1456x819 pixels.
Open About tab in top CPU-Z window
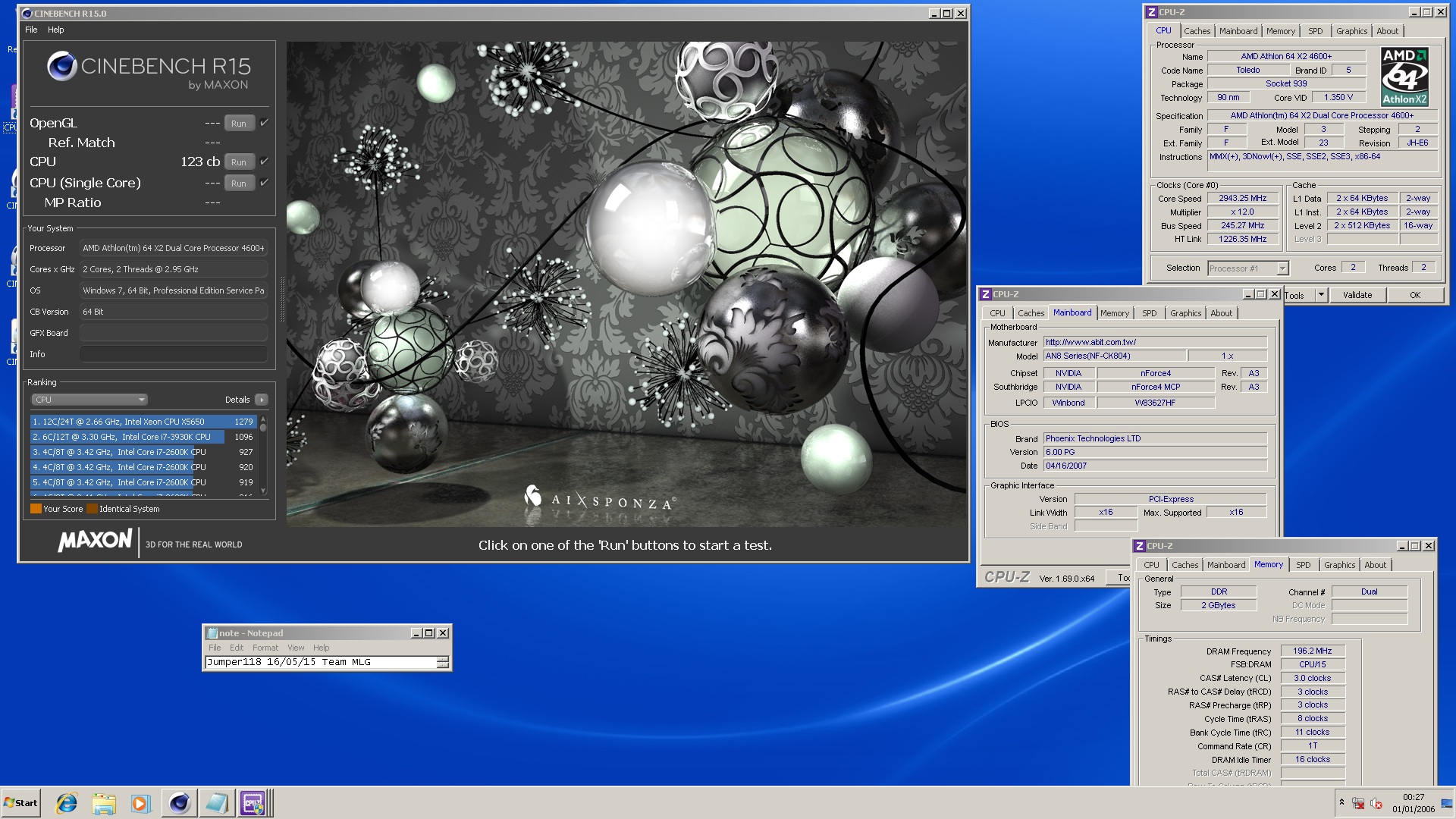click(1387, 31)
